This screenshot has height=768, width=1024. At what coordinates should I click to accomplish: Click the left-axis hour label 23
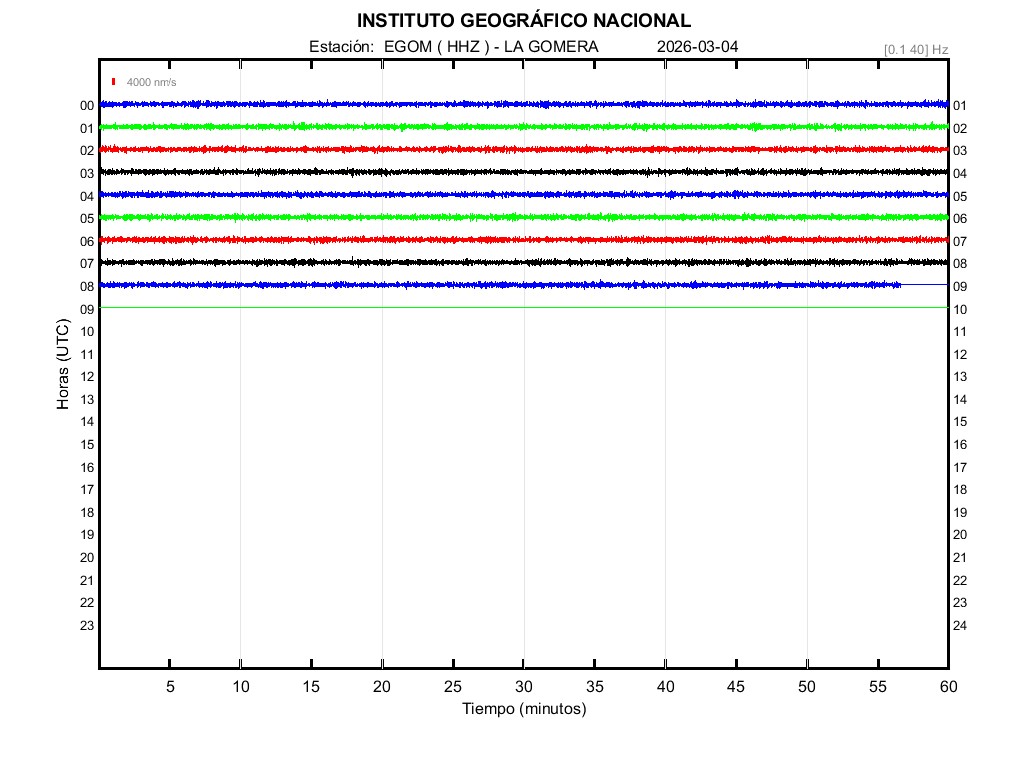click(87, 626)
